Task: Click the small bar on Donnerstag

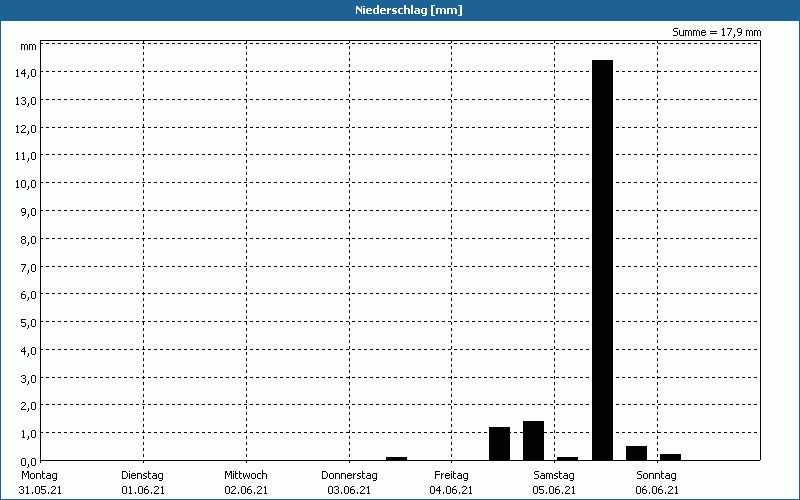Action: 396,459
